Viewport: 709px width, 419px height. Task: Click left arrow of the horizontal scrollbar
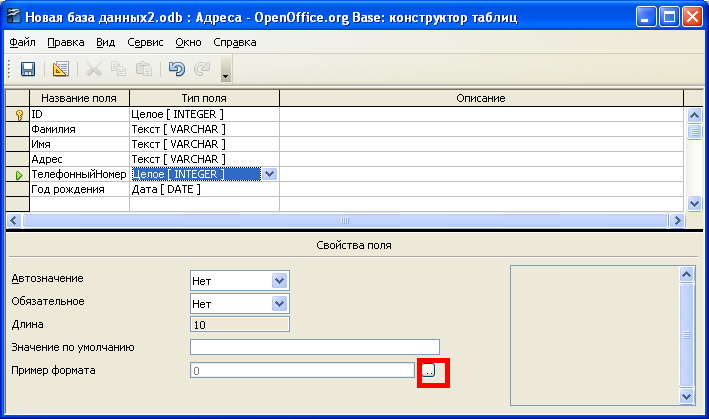[x=14, y=221]
